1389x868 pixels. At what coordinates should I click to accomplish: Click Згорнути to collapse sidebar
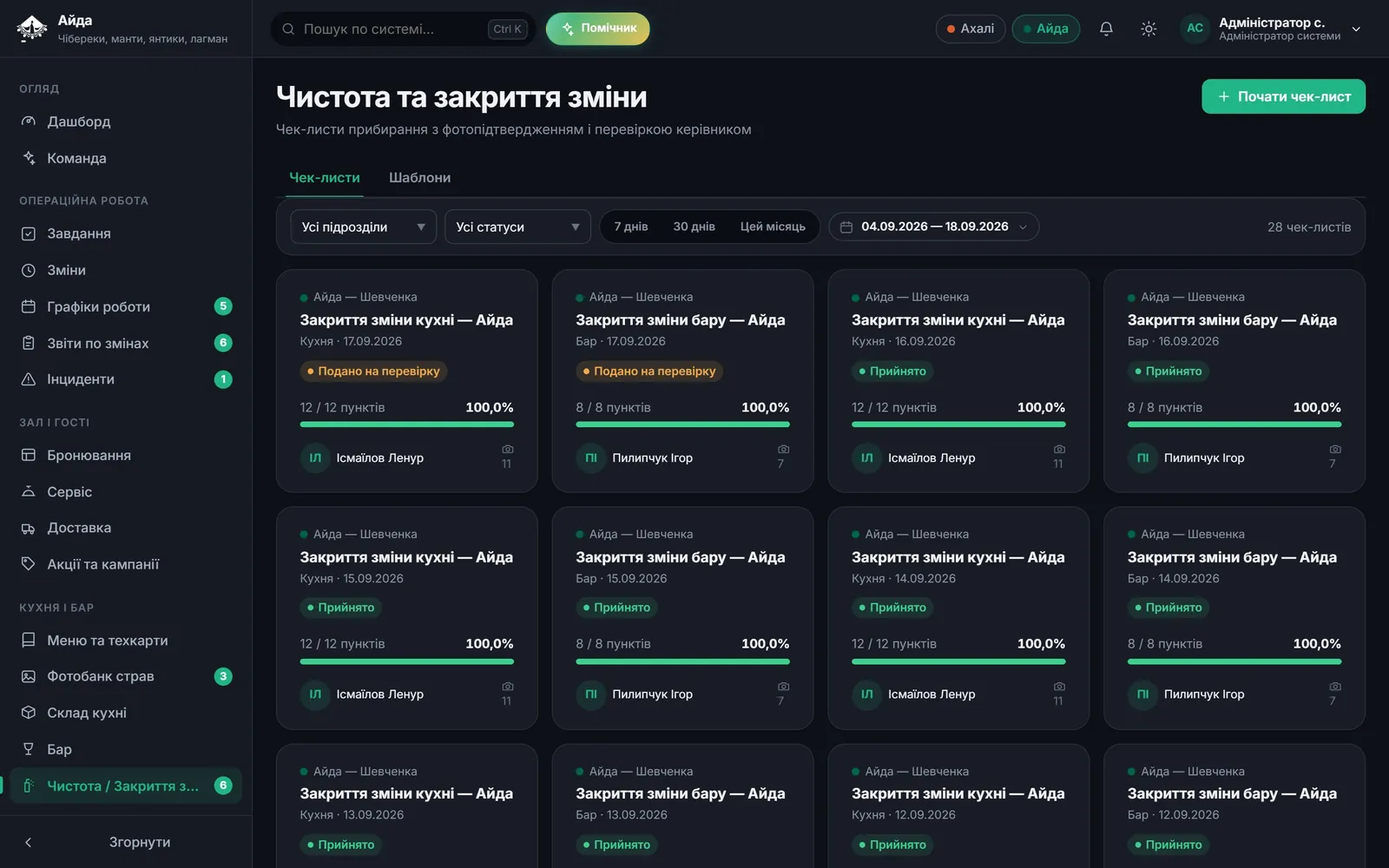[x=139, y=842]
